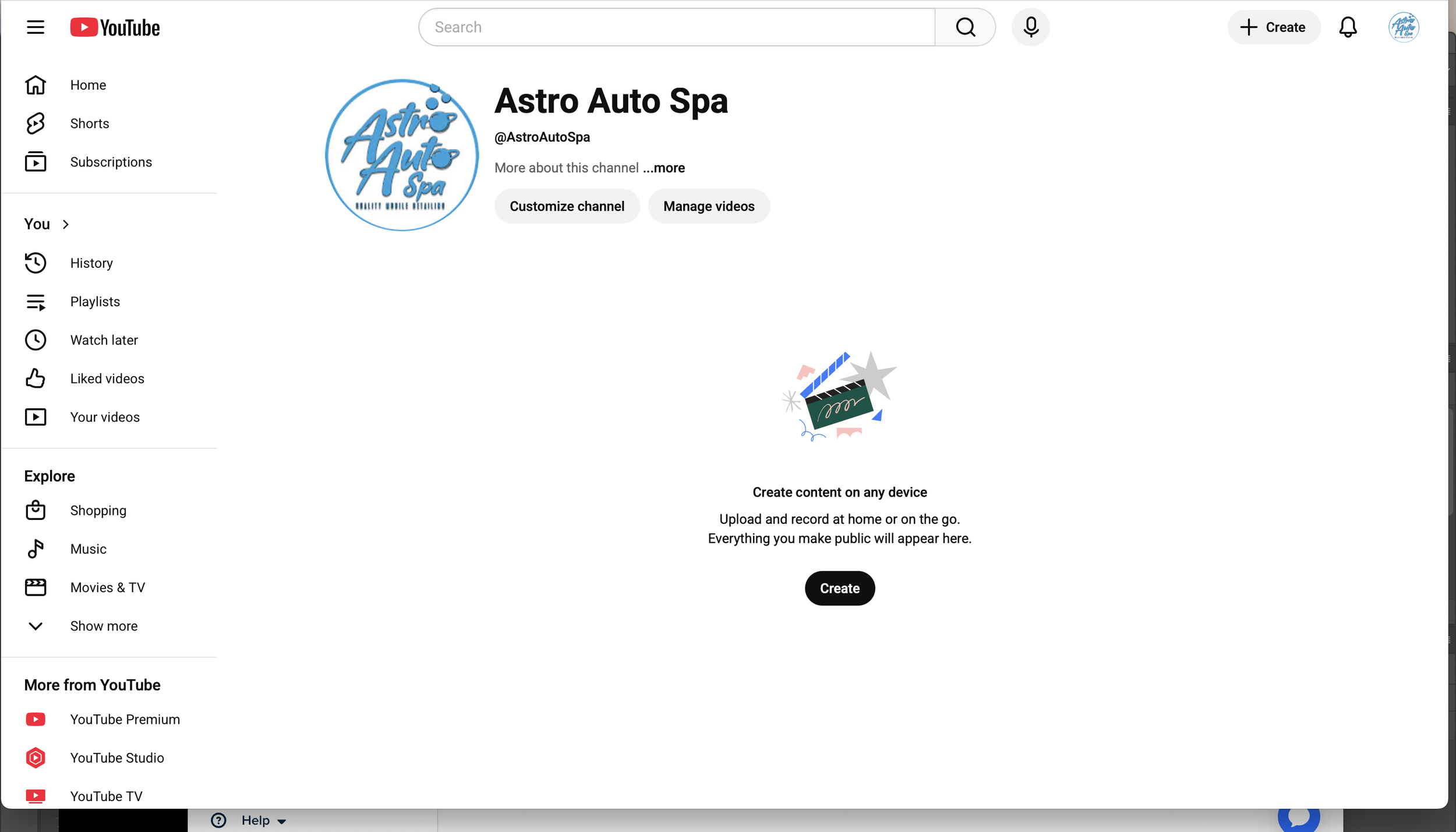
Task: Go to Subscriptions in the sidebar
Action: (x=111, y=162)
